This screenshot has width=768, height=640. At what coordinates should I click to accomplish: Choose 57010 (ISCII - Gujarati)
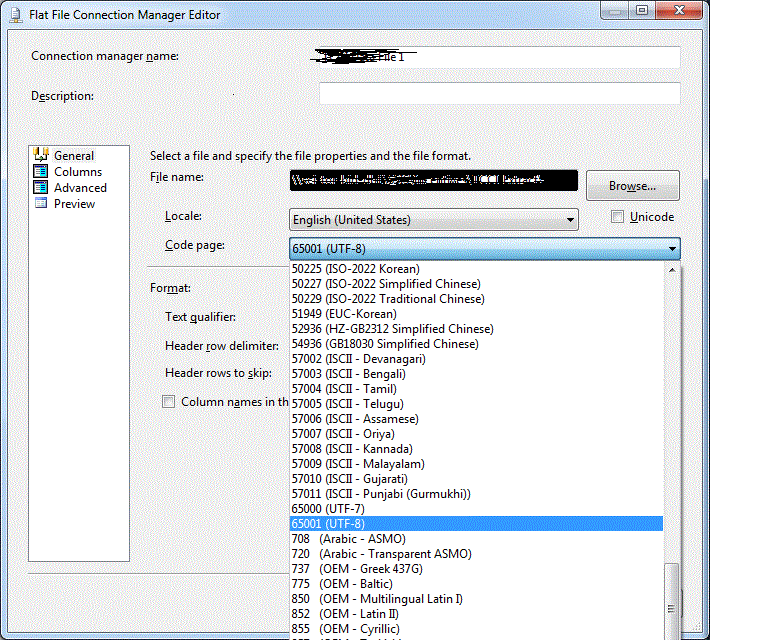click(477, 479)
